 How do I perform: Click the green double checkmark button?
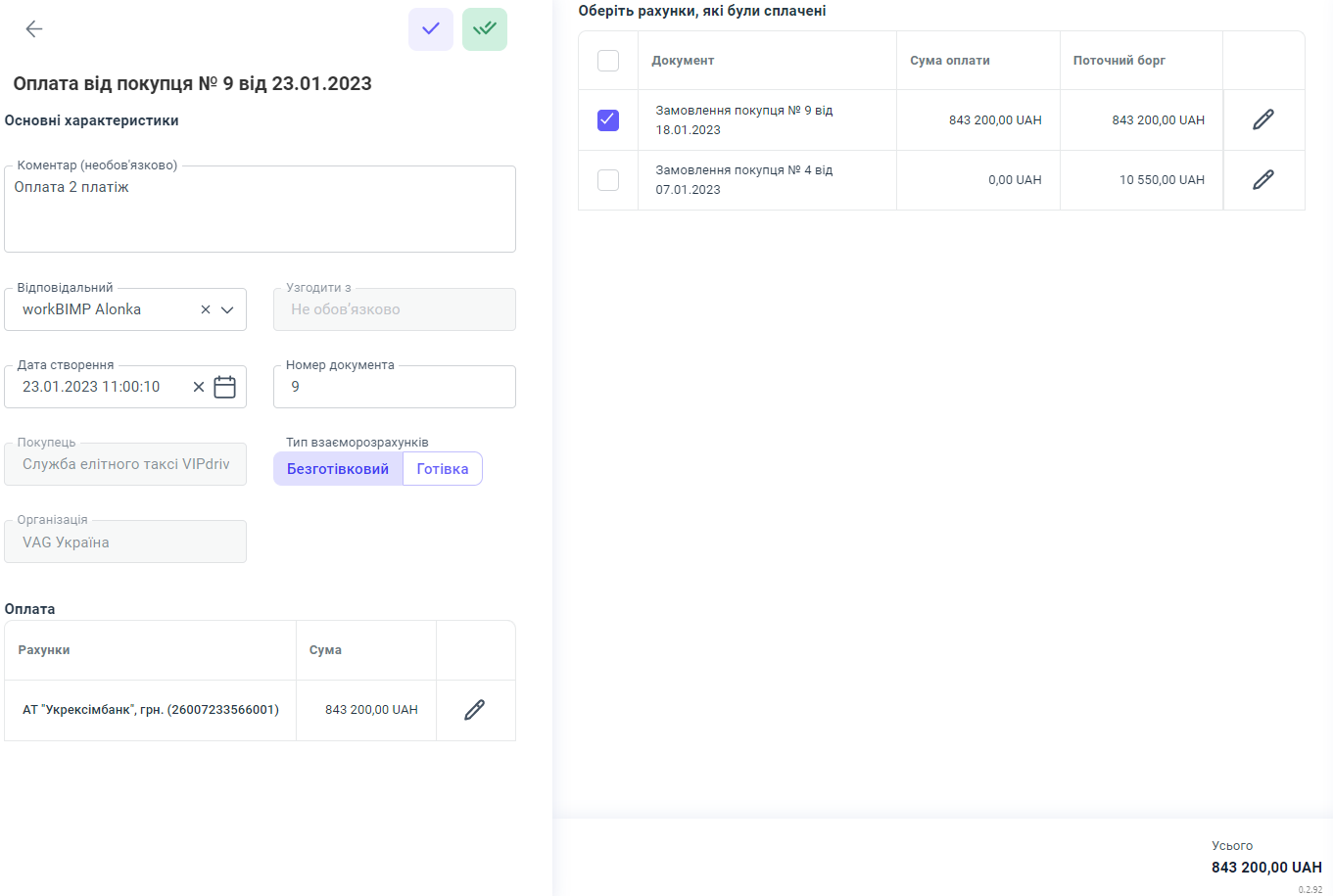pyautogui.click(x=485, y=29)
